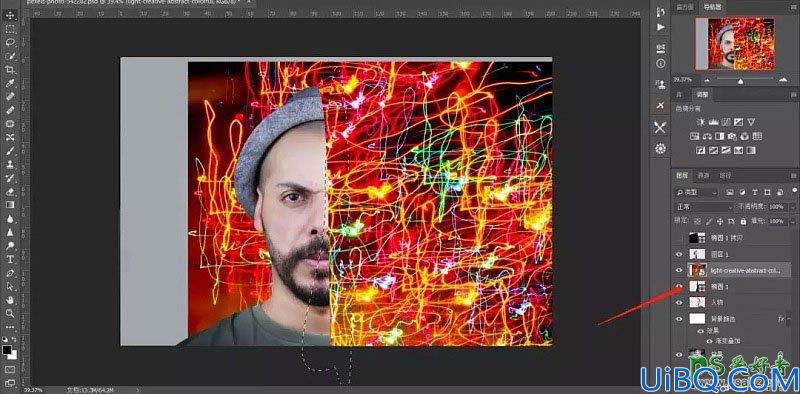Screen dimensions: 800x394
Task: Toggle eye icon of layer above light-creative layer
Action: pos(679,254)
